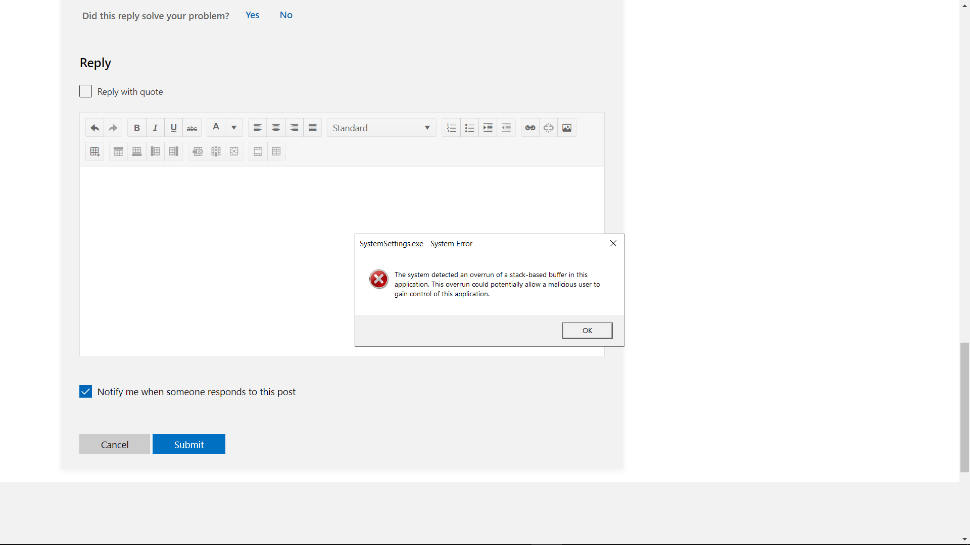Viewport: 970px width, 545px height.
Task: Click the scrollbar up arrow
Action: [964, 4]
